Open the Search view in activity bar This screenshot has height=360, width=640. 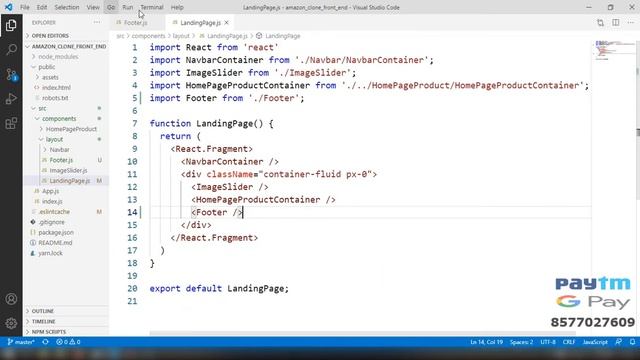pos(11,50)
